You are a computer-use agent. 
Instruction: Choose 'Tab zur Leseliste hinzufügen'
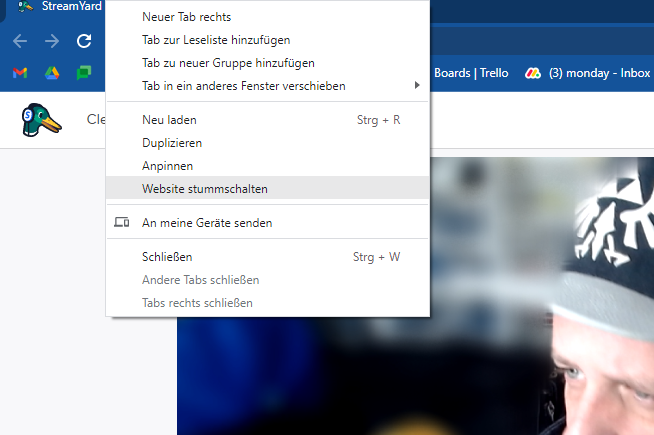coord(216,40)
